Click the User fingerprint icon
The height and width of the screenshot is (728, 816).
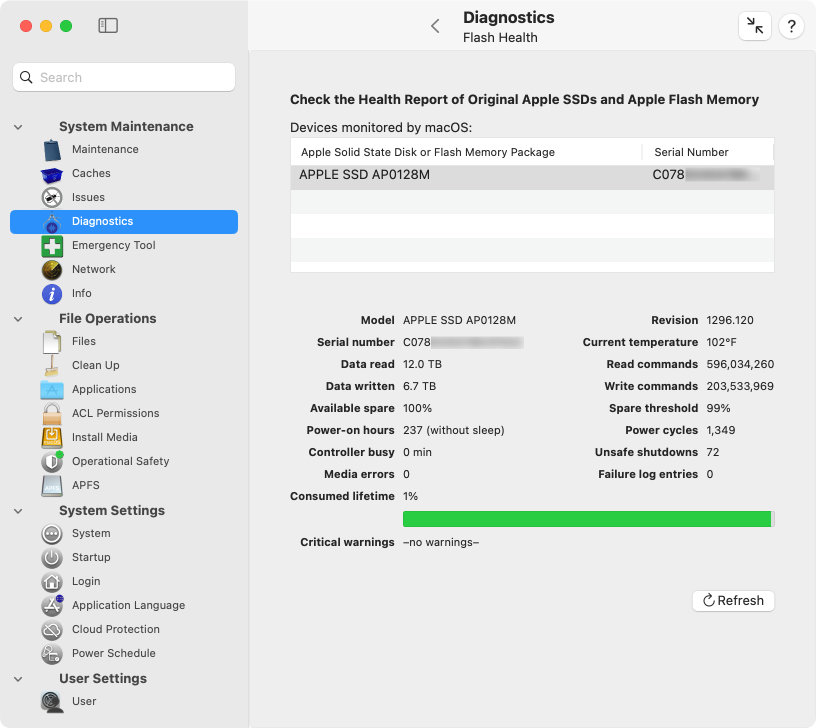(52, 701)
